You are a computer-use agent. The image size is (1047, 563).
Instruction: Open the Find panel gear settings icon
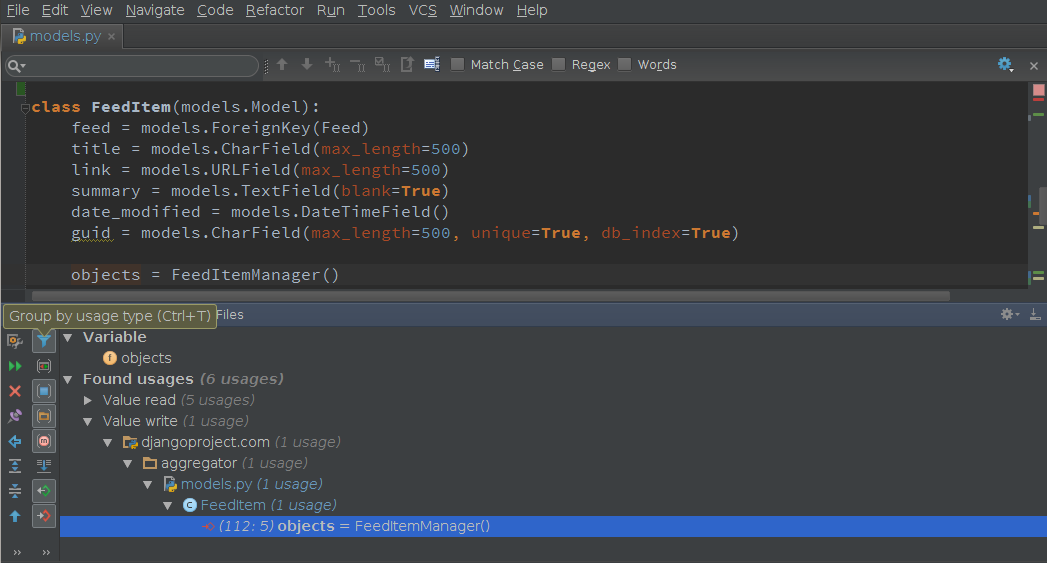1009,314
